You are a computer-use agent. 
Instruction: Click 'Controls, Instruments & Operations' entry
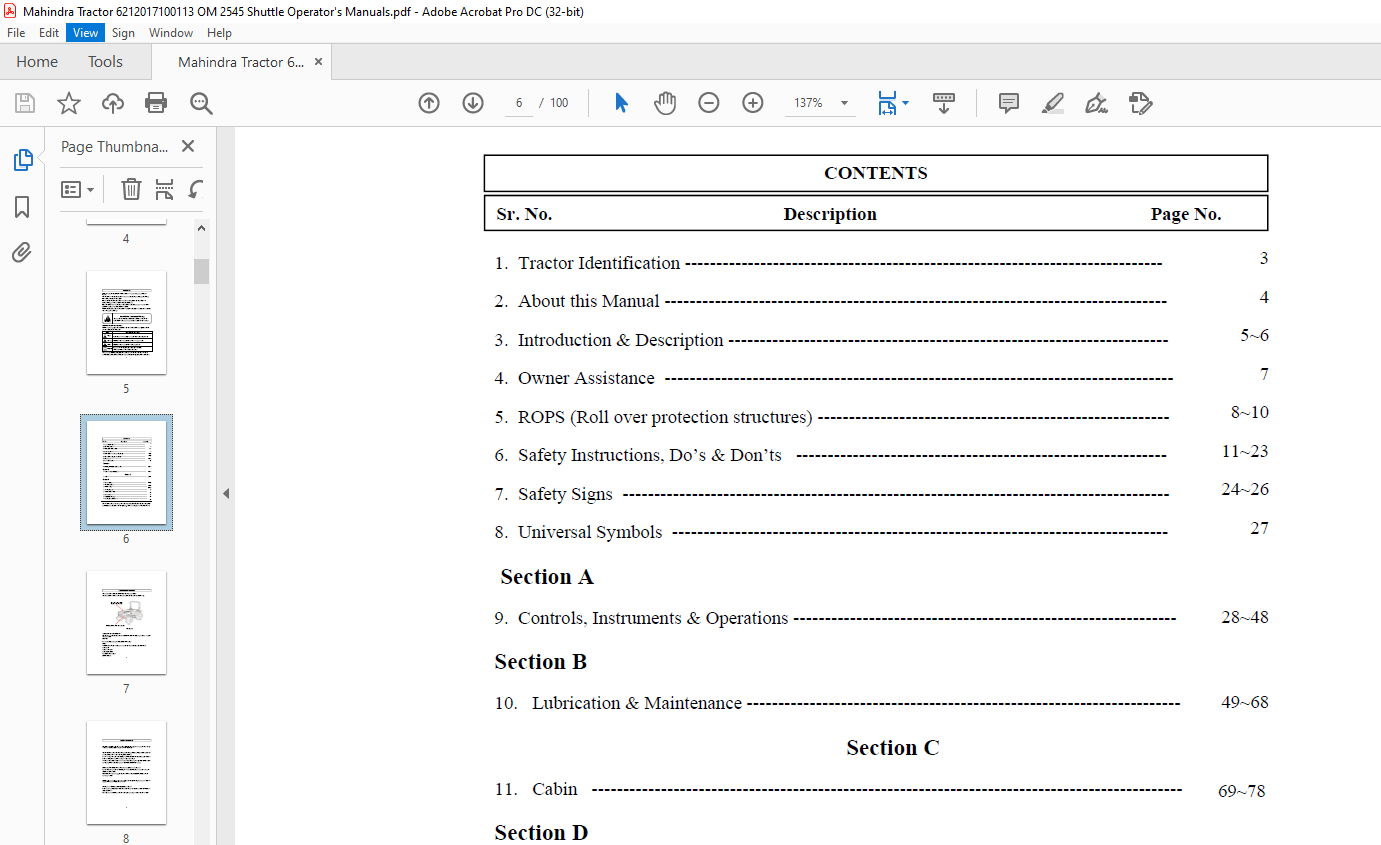point(653,618)
